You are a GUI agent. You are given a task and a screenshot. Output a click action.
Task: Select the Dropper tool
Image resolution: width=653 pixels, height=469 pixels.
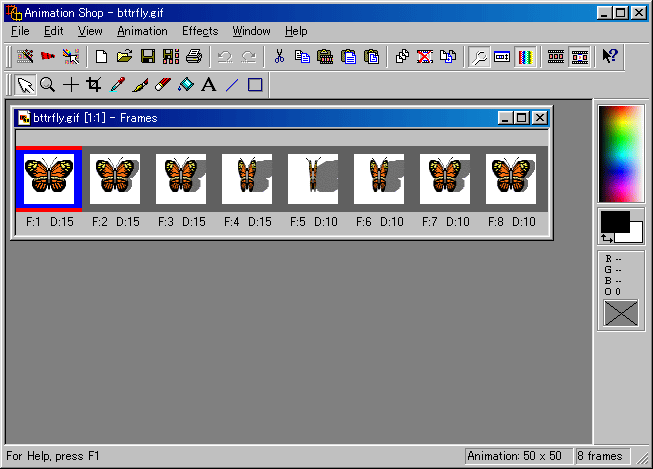117,85
